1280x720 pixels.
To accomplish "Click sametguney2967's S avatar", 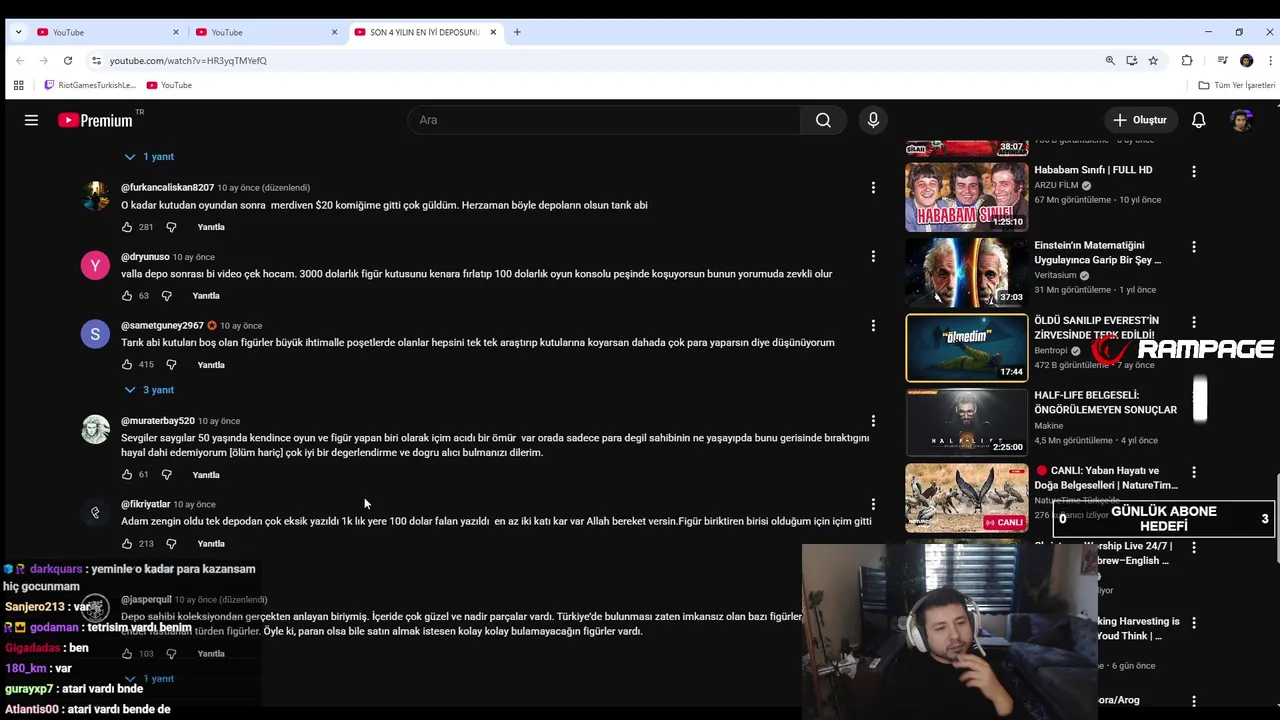I will coord(95,334).
